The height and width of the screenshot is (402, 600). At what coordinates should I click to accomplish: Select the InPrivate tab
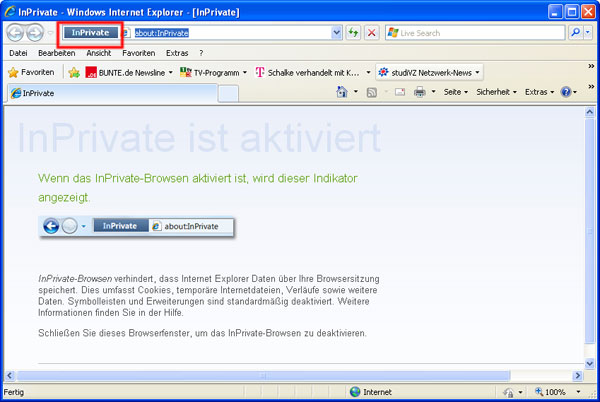point(112,93)
